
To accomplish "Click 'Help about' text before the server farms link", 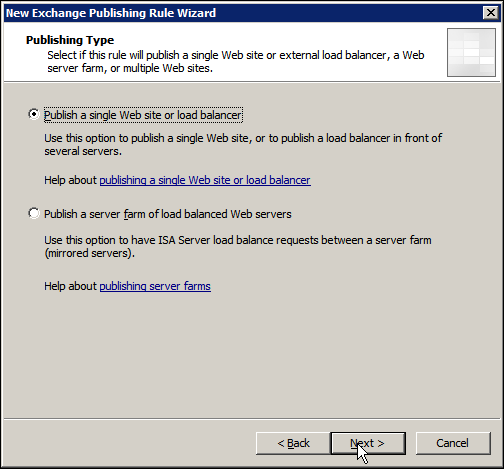I will 70,286.
